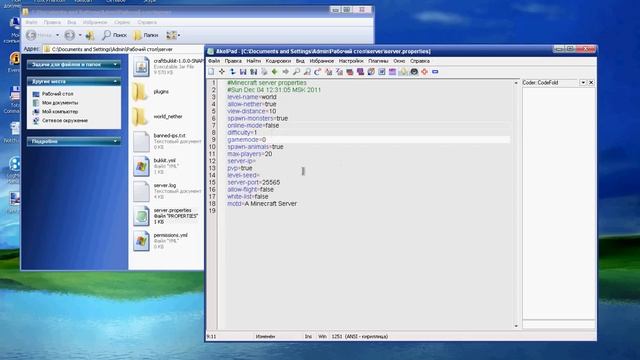The height and width of the screenshot is (360, 640).
Task: Click the Папки button in Explorer toolbar
Action: coord(146,35)
